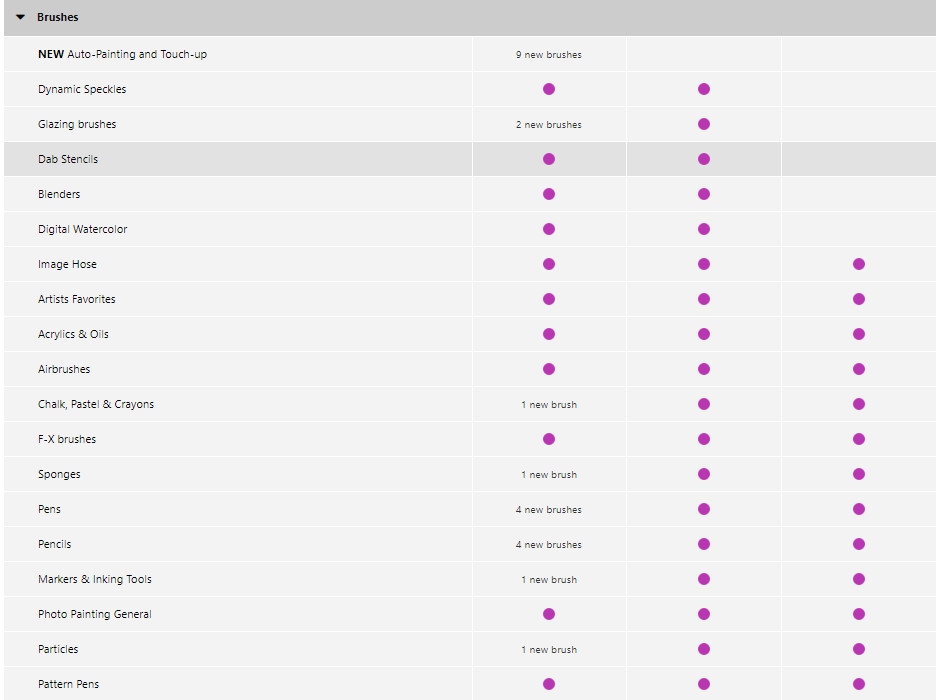Click the second purple dot in Dab Stencils row
This screenshot has height=700, width=941.
704,159
